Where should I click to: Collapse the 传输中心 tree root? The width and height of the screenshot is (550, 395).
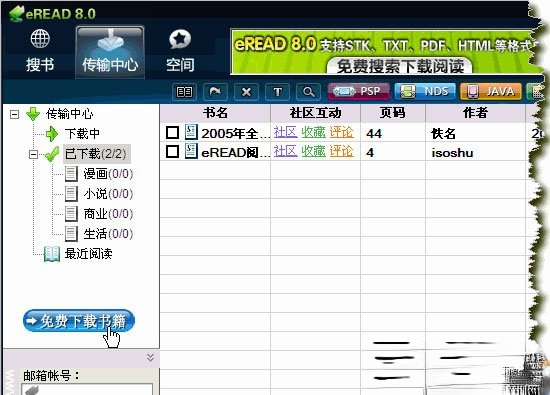[14, 114]
